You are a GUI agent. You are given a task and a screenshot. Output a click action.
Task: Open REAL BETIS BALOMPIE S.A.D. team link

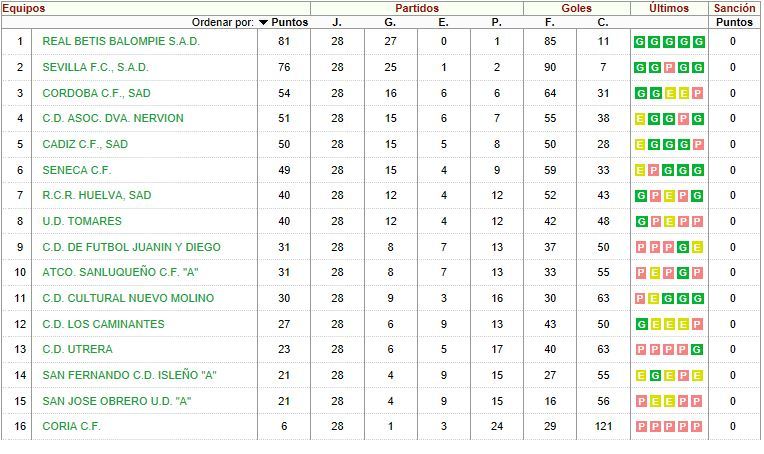click(x=121, y=41)
